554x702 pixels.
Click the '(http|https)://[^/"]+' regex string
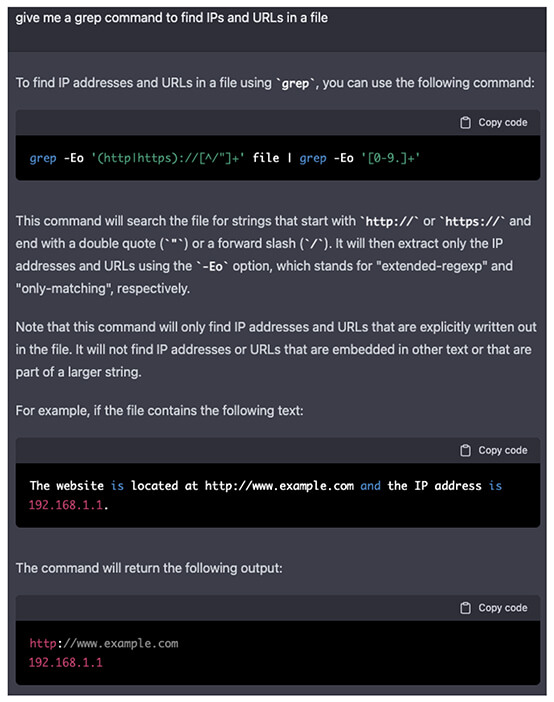coord(167,158)
